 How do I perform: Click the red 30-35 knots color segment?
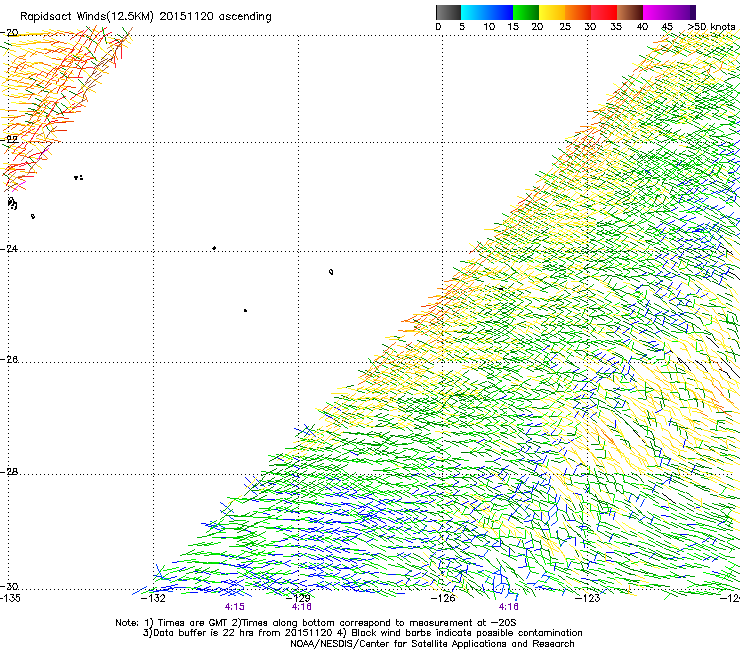tap(604, 12)
